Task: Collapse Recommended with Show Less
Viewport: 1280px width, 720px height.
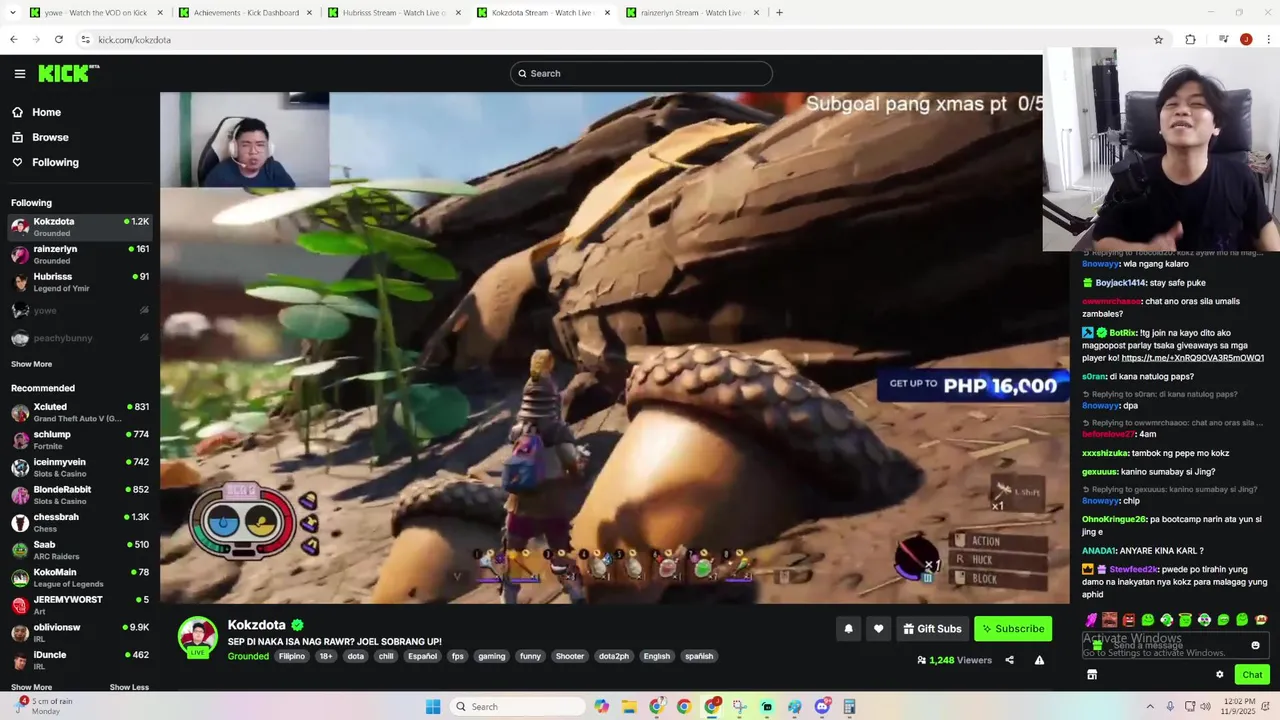Action: point(129,687)
